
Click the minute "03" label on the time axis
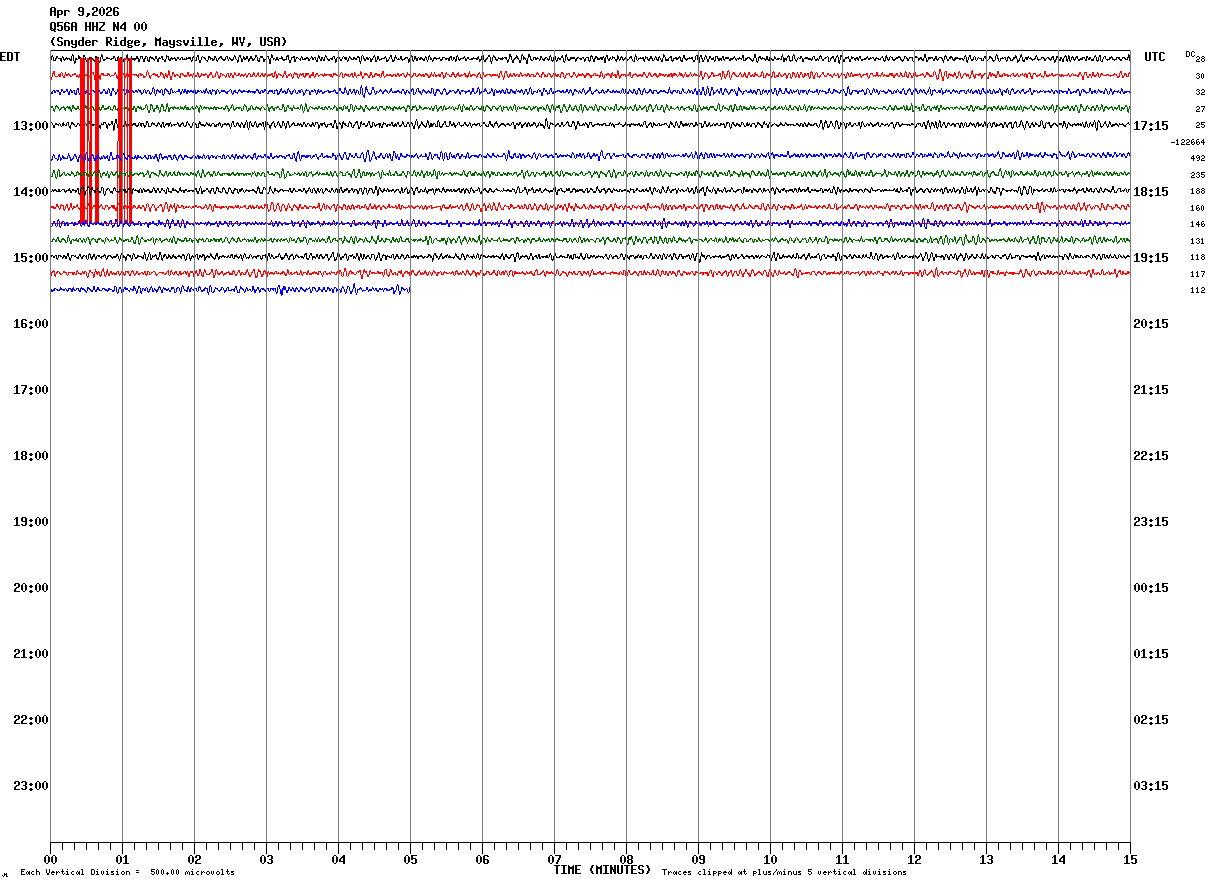tap(266, 860)
